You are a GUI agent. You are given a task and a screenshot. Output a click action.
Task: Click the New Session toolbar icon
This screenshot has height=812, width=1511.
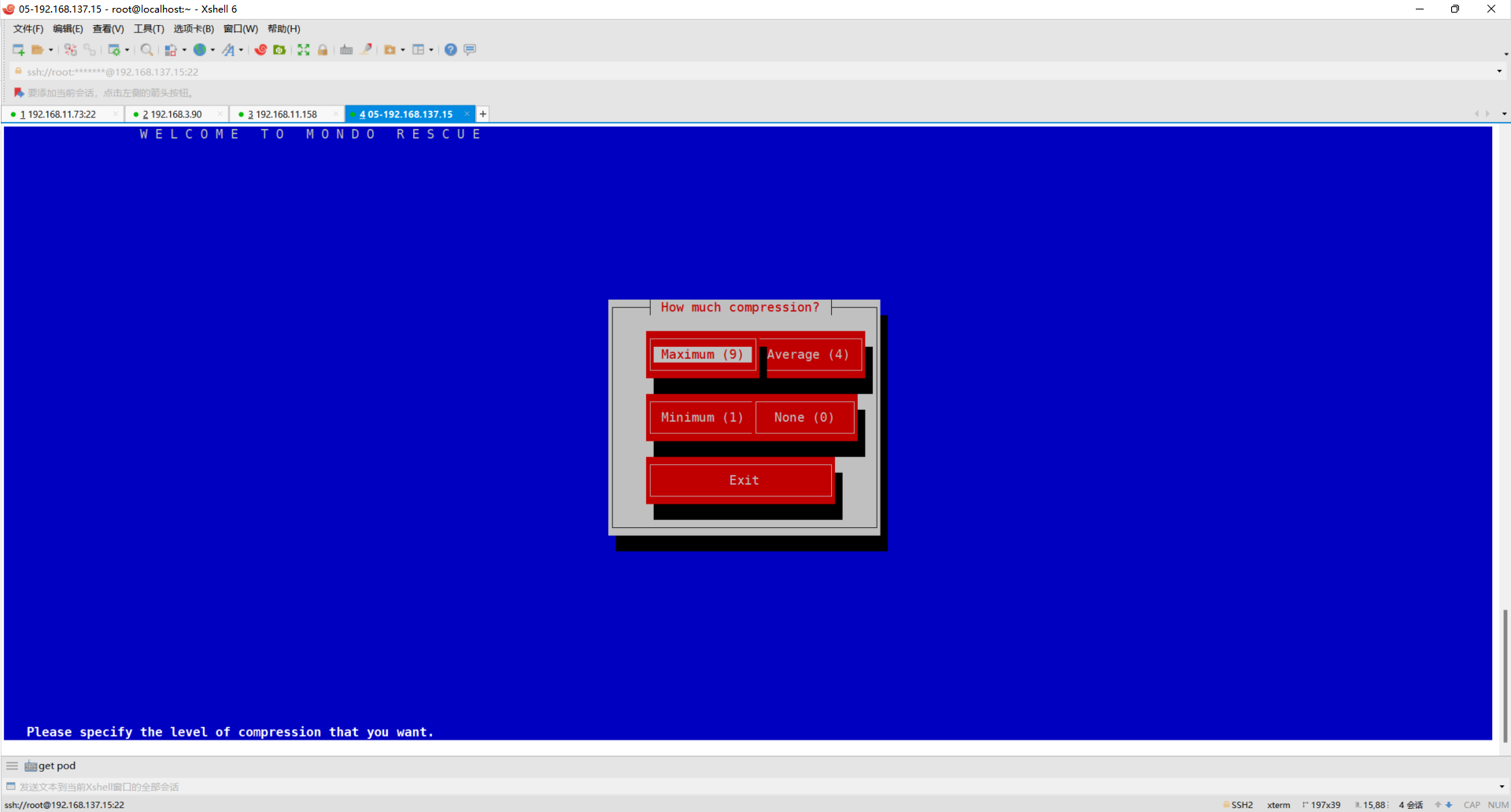18,50
